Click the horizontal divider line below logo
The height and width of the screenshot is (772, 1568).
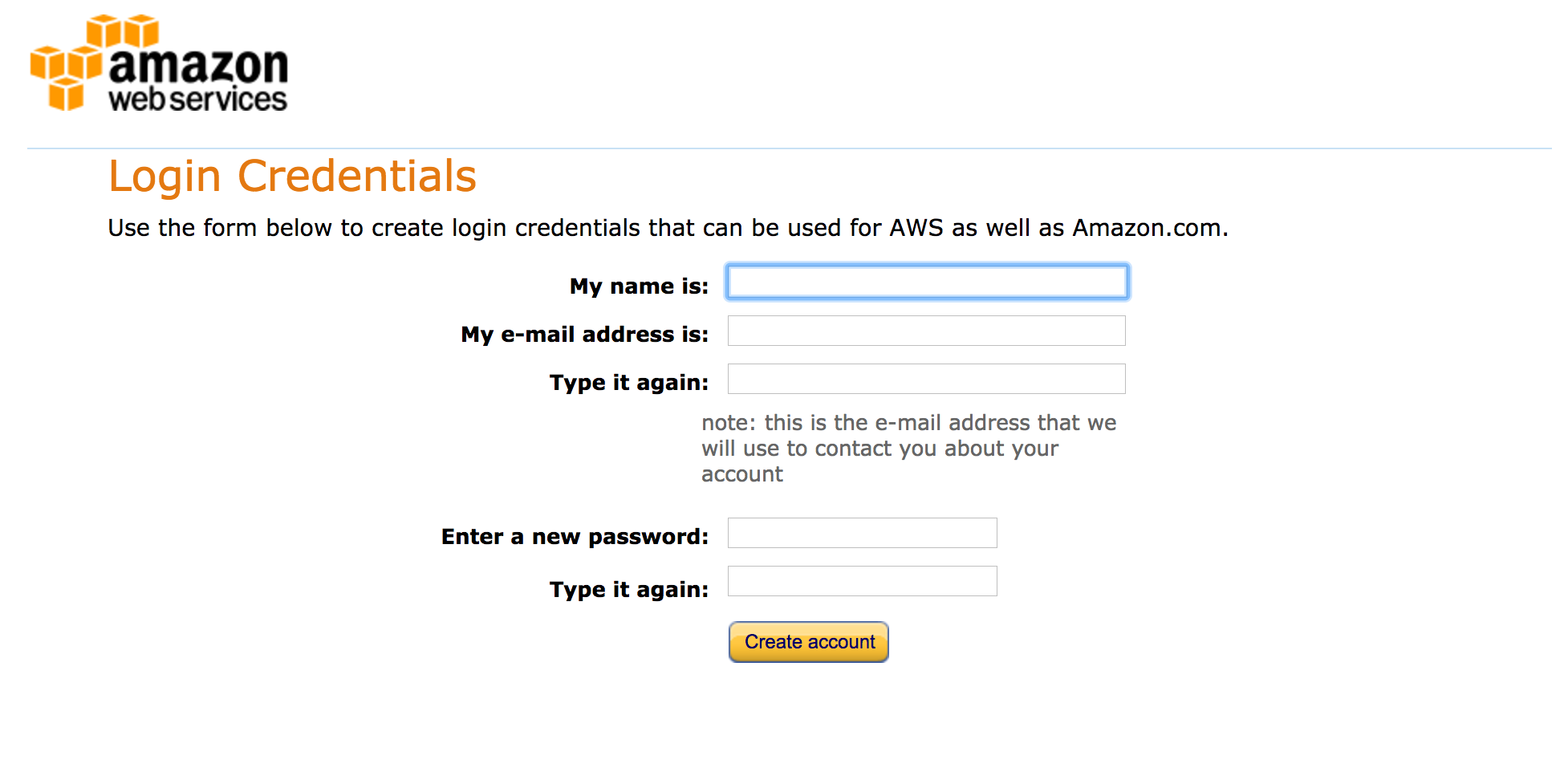tap(789, 148)
